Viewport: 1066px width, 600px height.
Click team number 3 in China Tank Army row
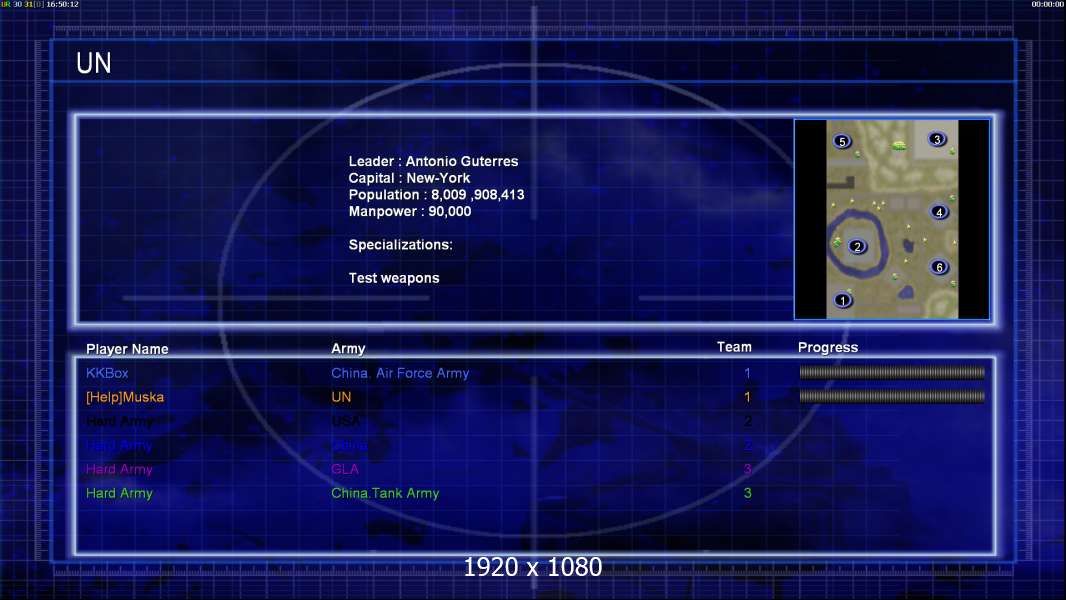pyautogui.click(x=747, y=493)
